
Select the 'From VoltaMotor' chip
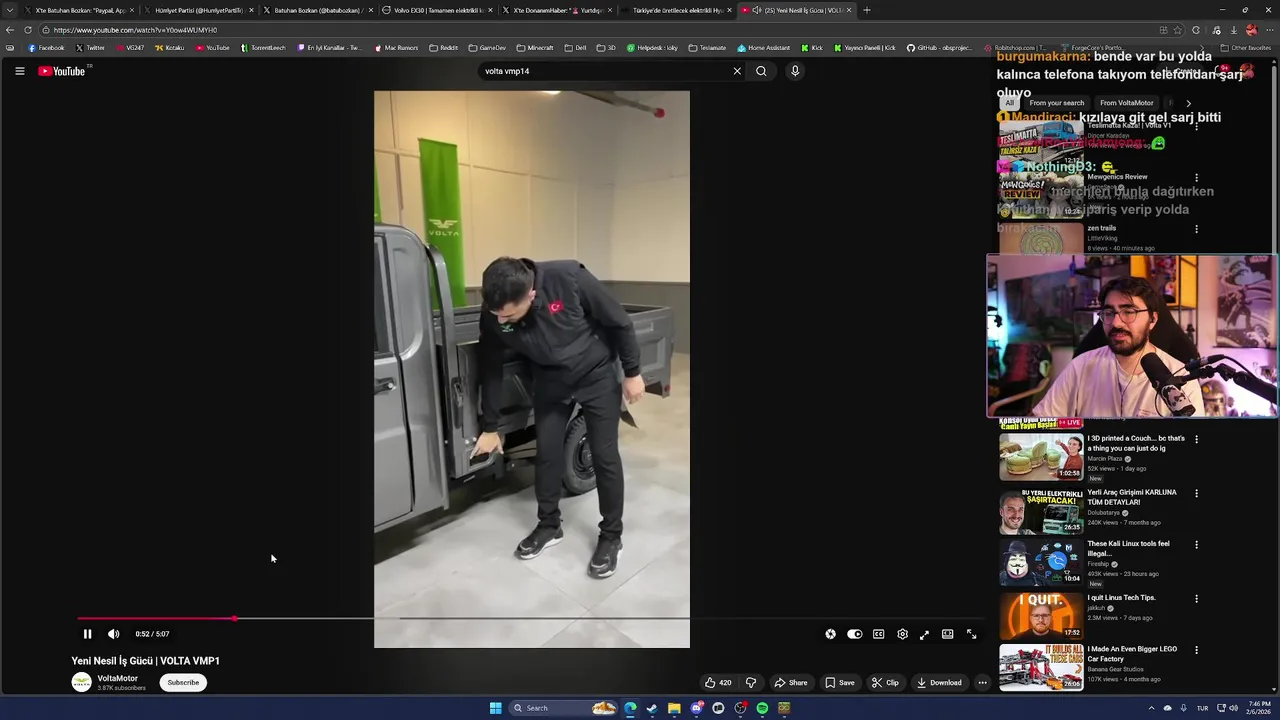click(x=1126, y=103)
